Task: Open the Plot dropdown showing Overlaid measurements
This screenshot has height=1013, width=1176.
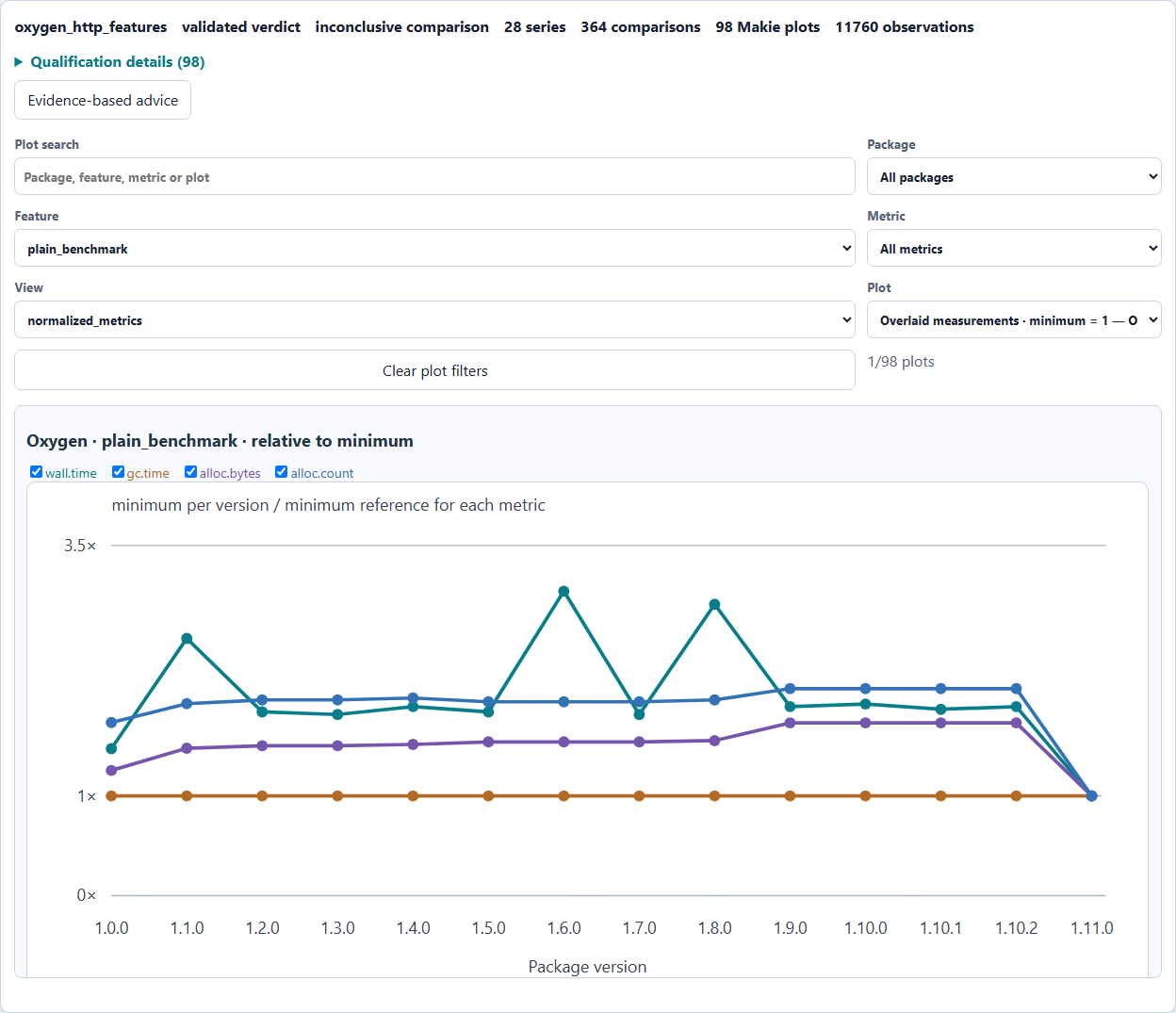Action: click(1014, 319)
